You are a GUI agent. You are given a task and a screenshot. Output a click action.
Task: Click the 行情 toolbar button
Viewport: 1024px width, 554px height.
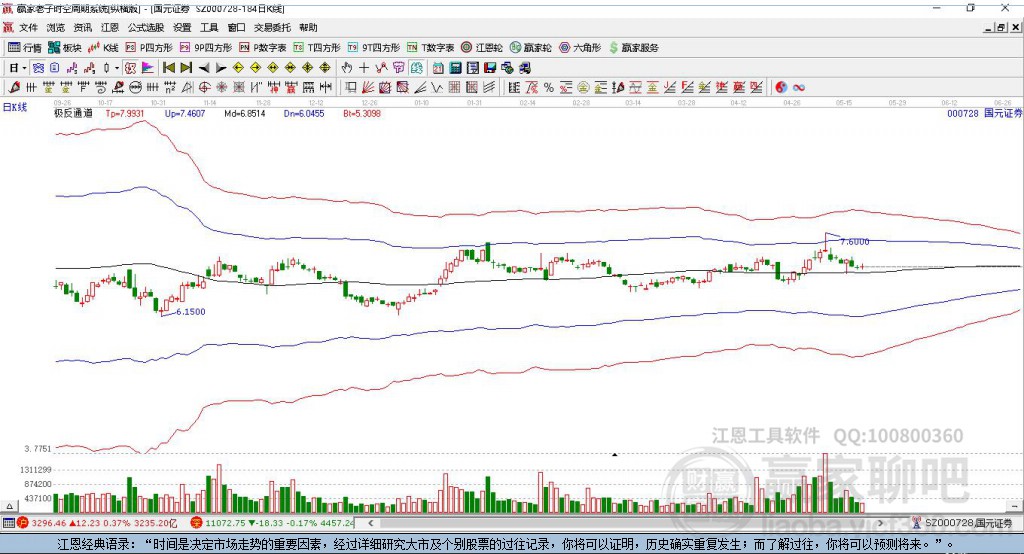click(24, 48)
